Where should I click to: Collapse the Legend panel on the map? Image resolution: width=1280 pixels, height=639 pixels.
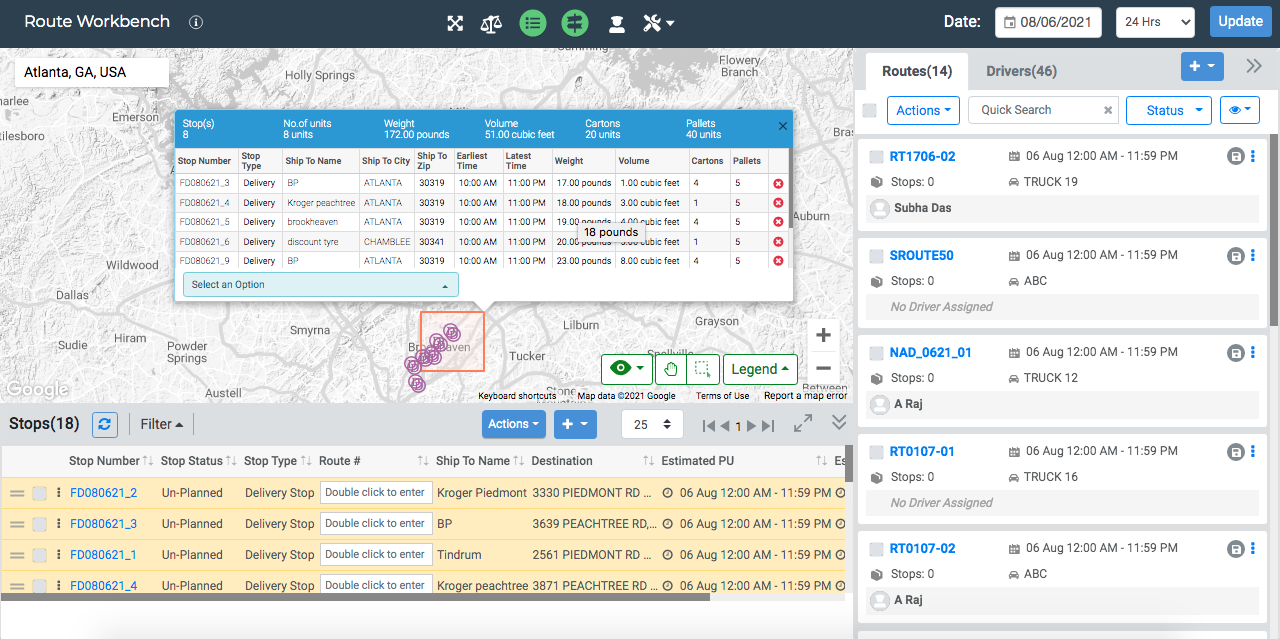pos(759,369)
